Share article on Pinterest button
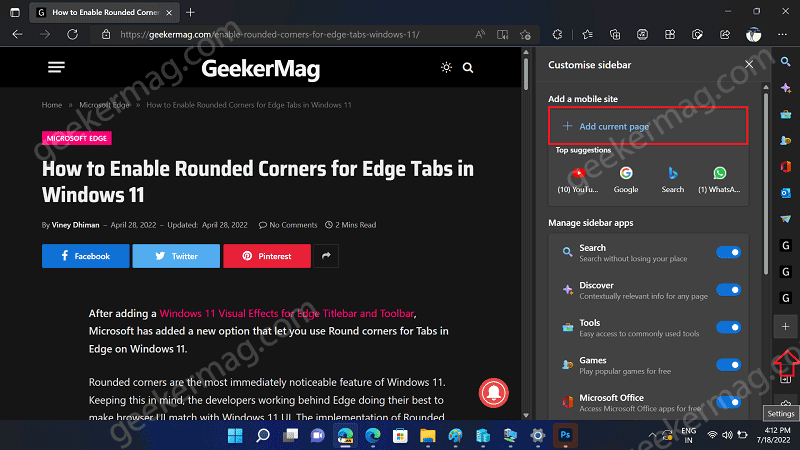The width and height of the screenshot is (800, 450). point(267,256)
